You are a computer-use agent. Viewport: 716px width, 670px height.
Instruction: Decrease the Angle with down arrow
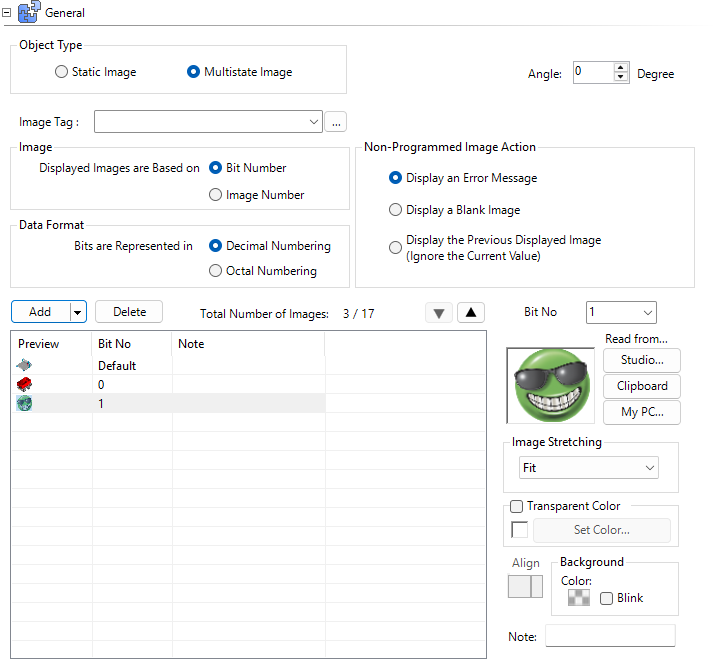click(x=621, y=77)
